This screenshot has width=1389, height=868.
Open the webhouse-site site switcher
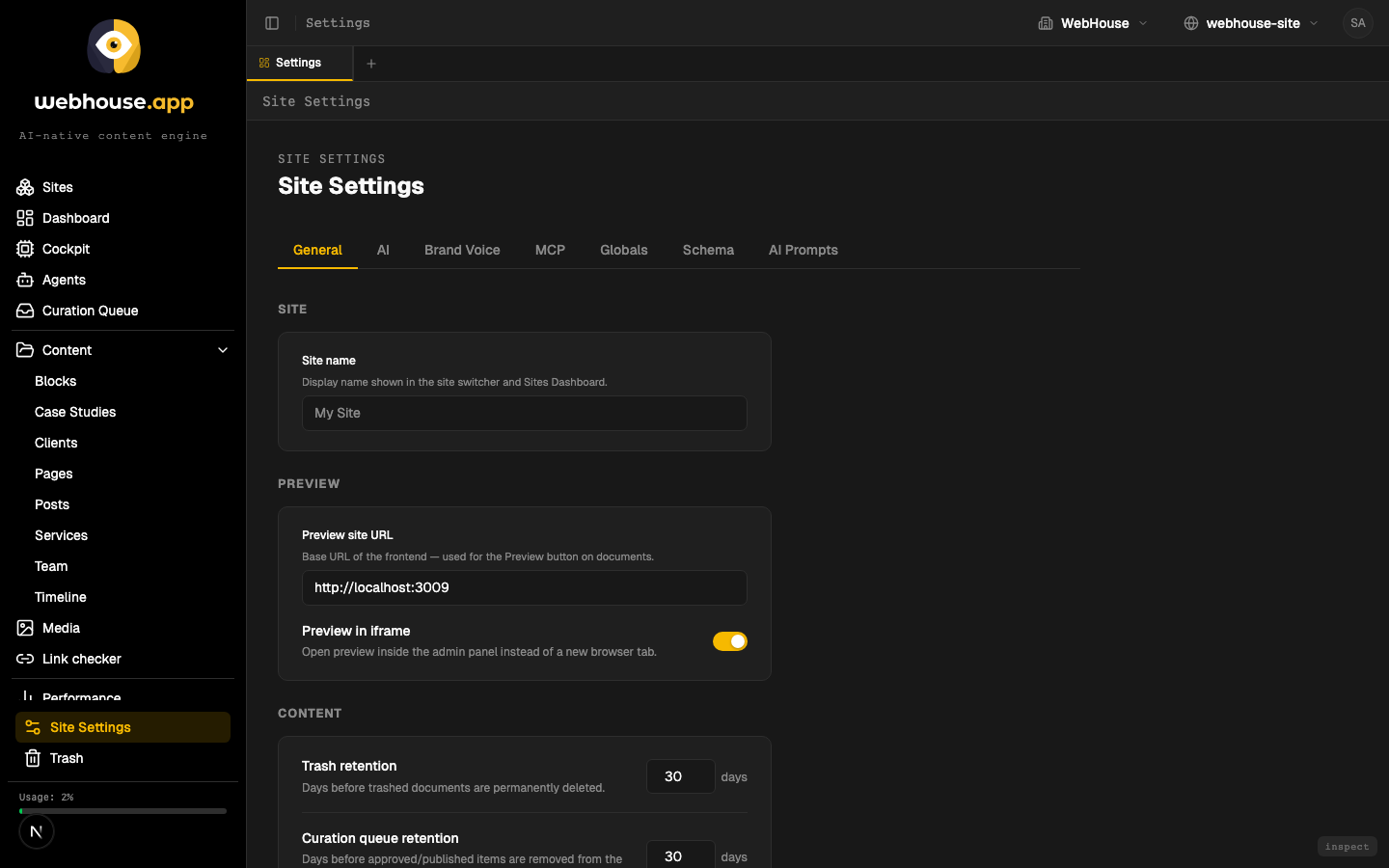coord(1251,23)
